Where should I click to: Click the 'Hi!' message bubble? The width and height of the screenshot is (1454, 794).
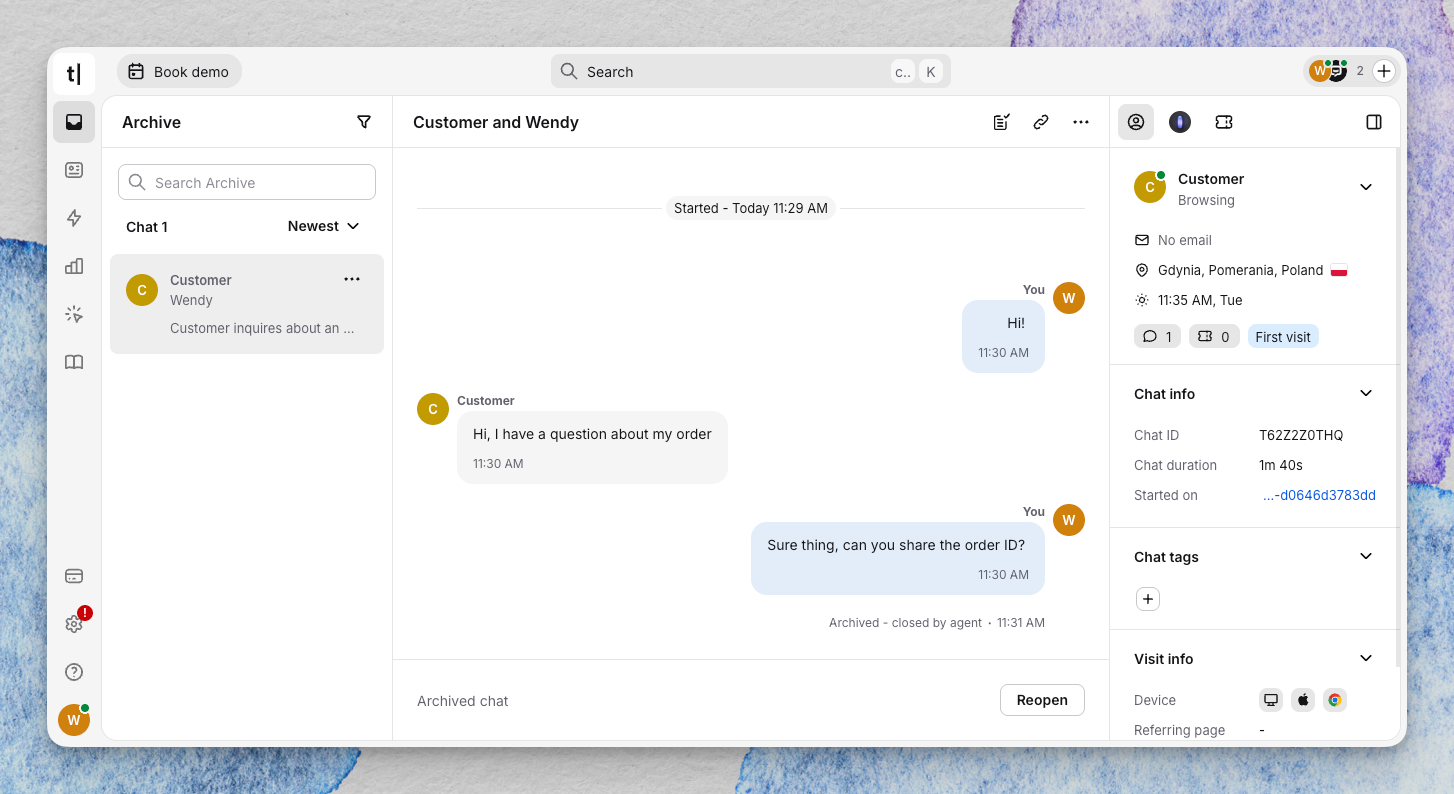pyautogui.click(x=1003, y=337)
